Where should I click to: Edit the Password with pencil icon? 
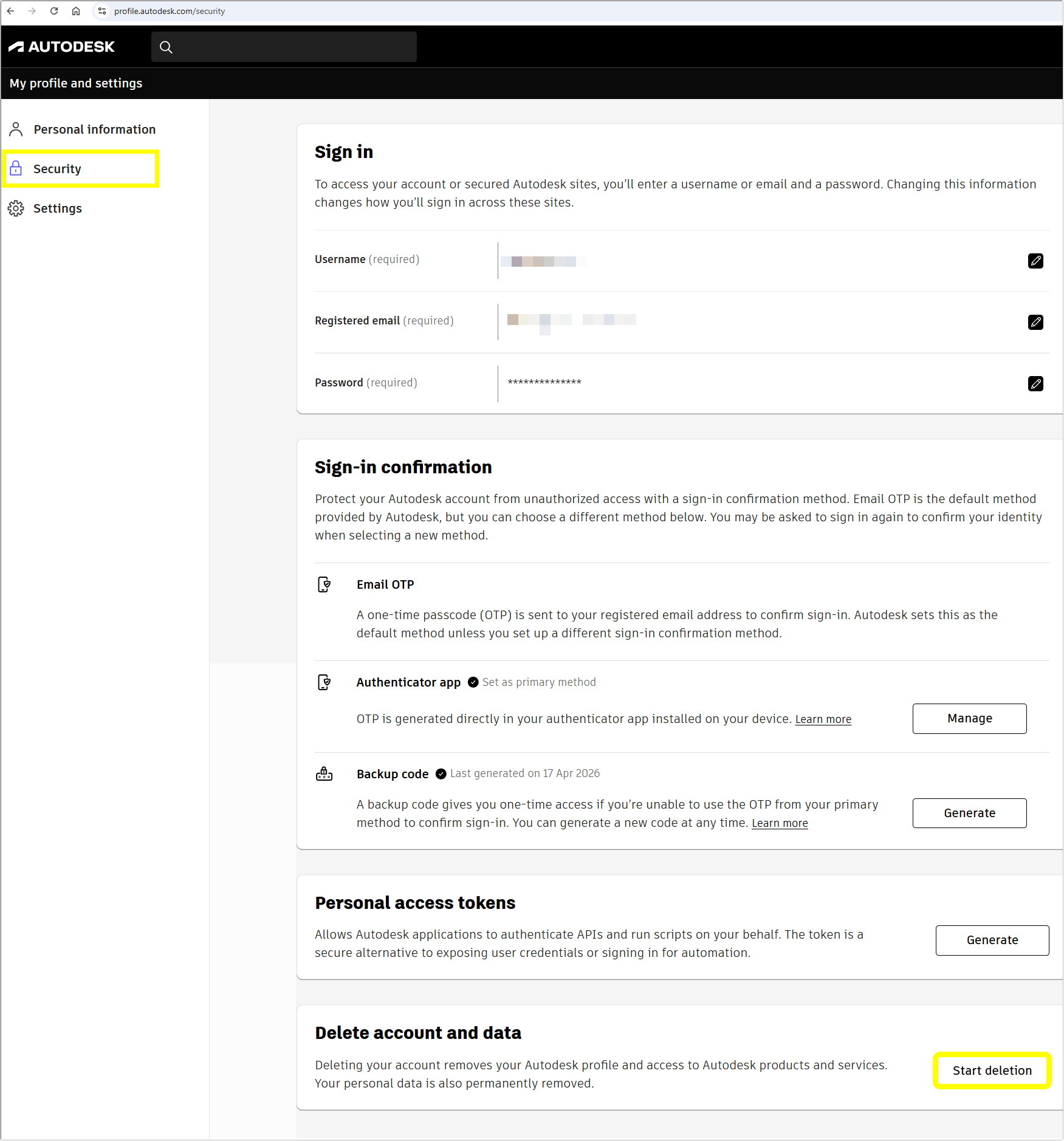pos(1035,383)
